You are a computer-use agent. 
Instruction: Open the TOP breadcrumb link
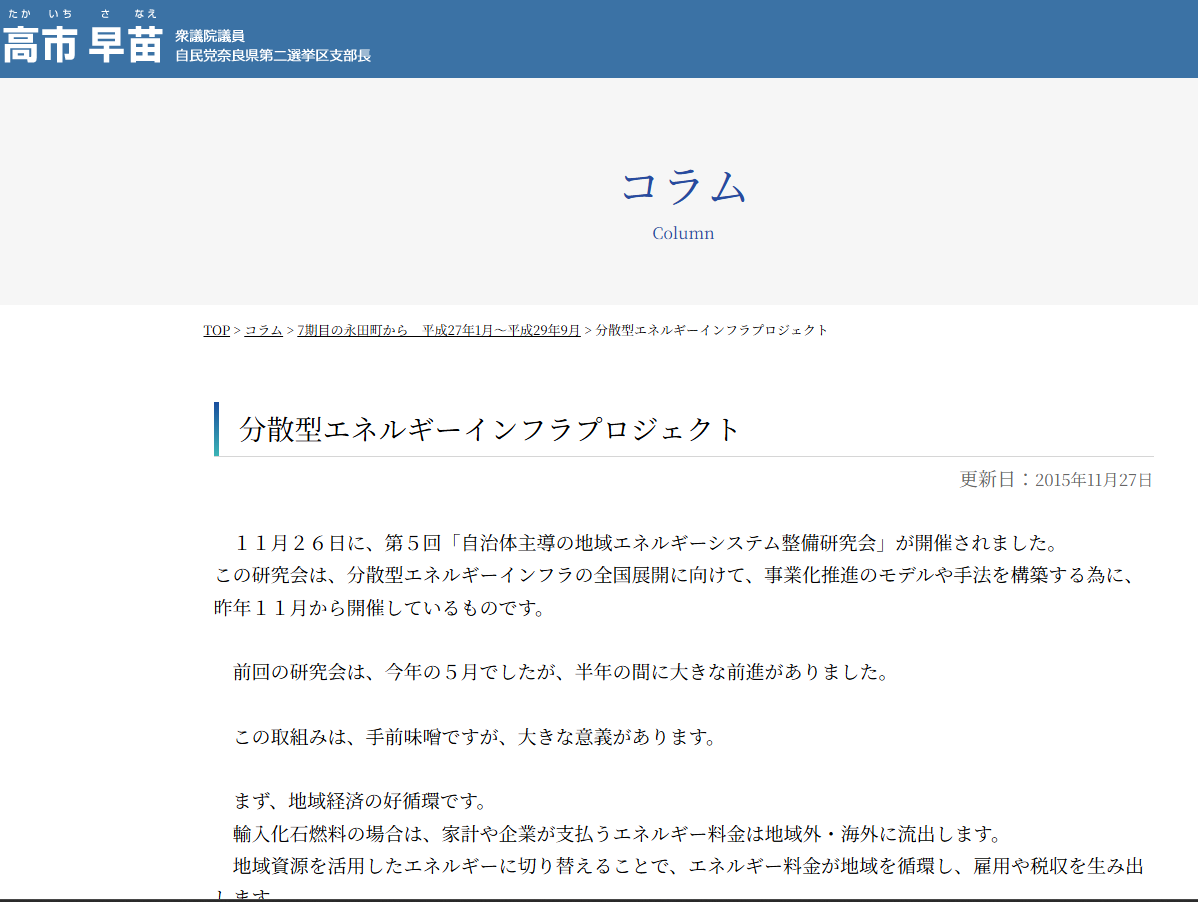215,329
